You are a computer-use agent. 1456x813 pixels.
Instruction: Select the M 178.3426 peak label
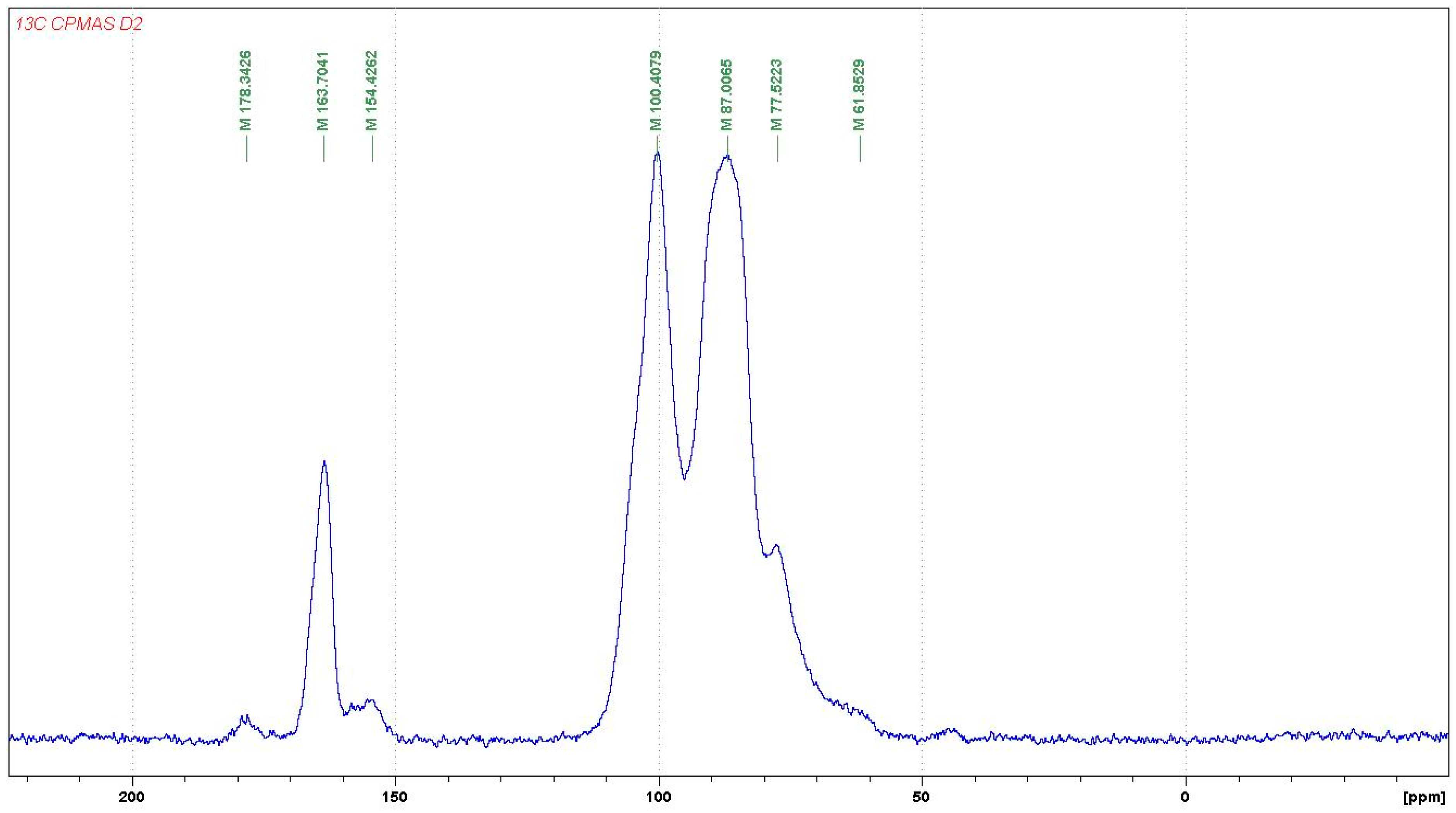click(x=245, y=91)
